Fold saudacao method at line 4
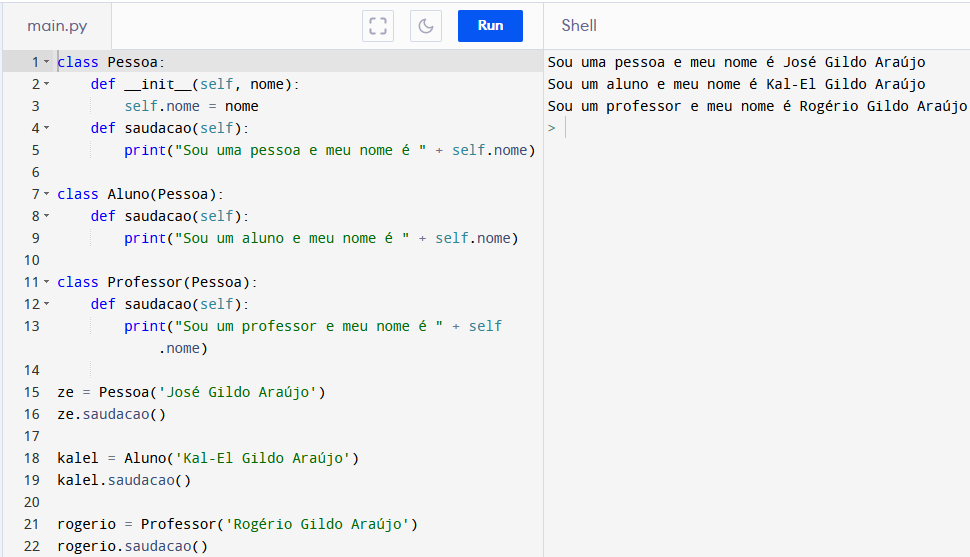The width and height of the screenshot is (970, 557). (x=46, y=128)
